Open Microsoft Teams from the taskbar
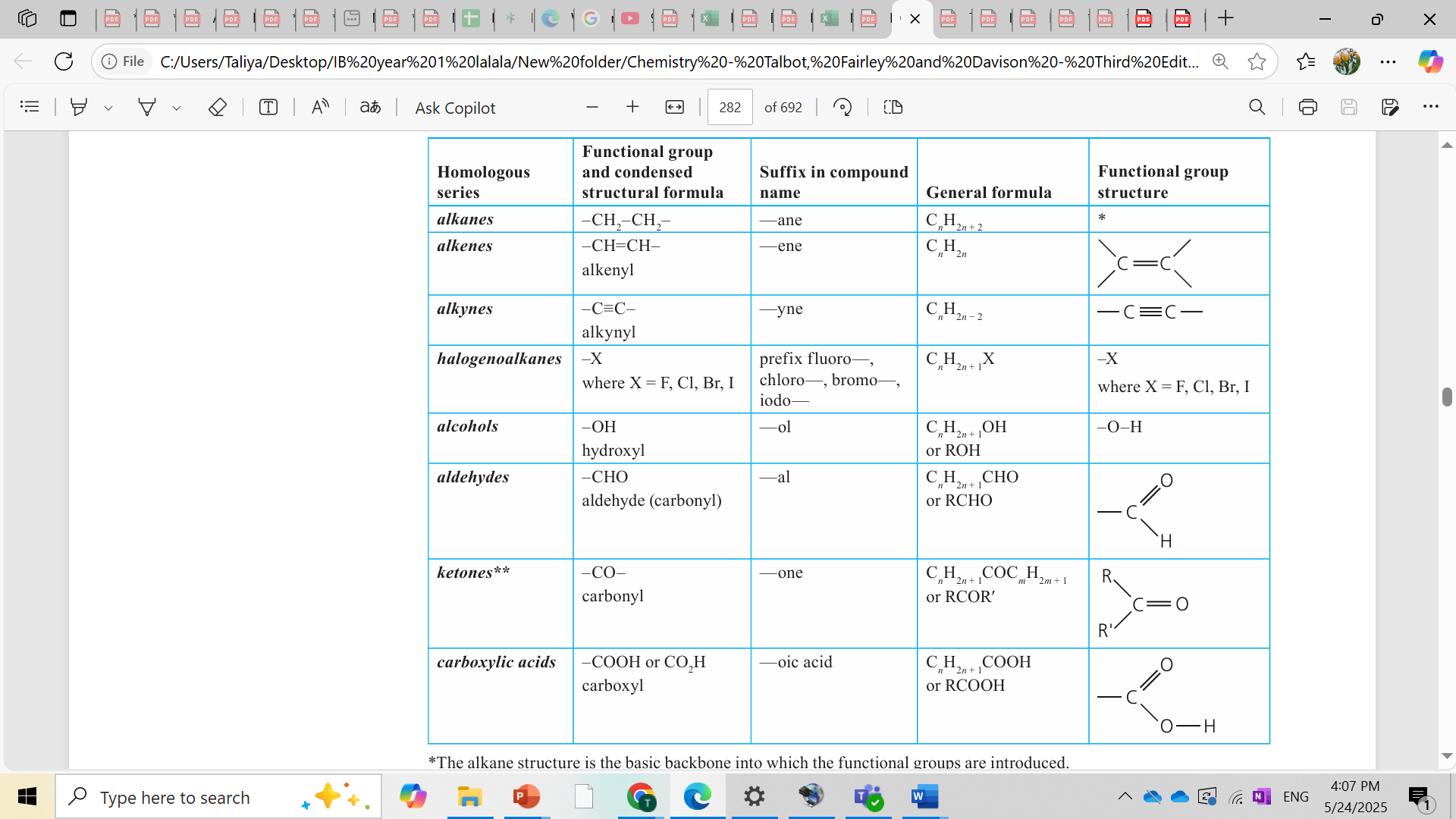 point(868,796)
